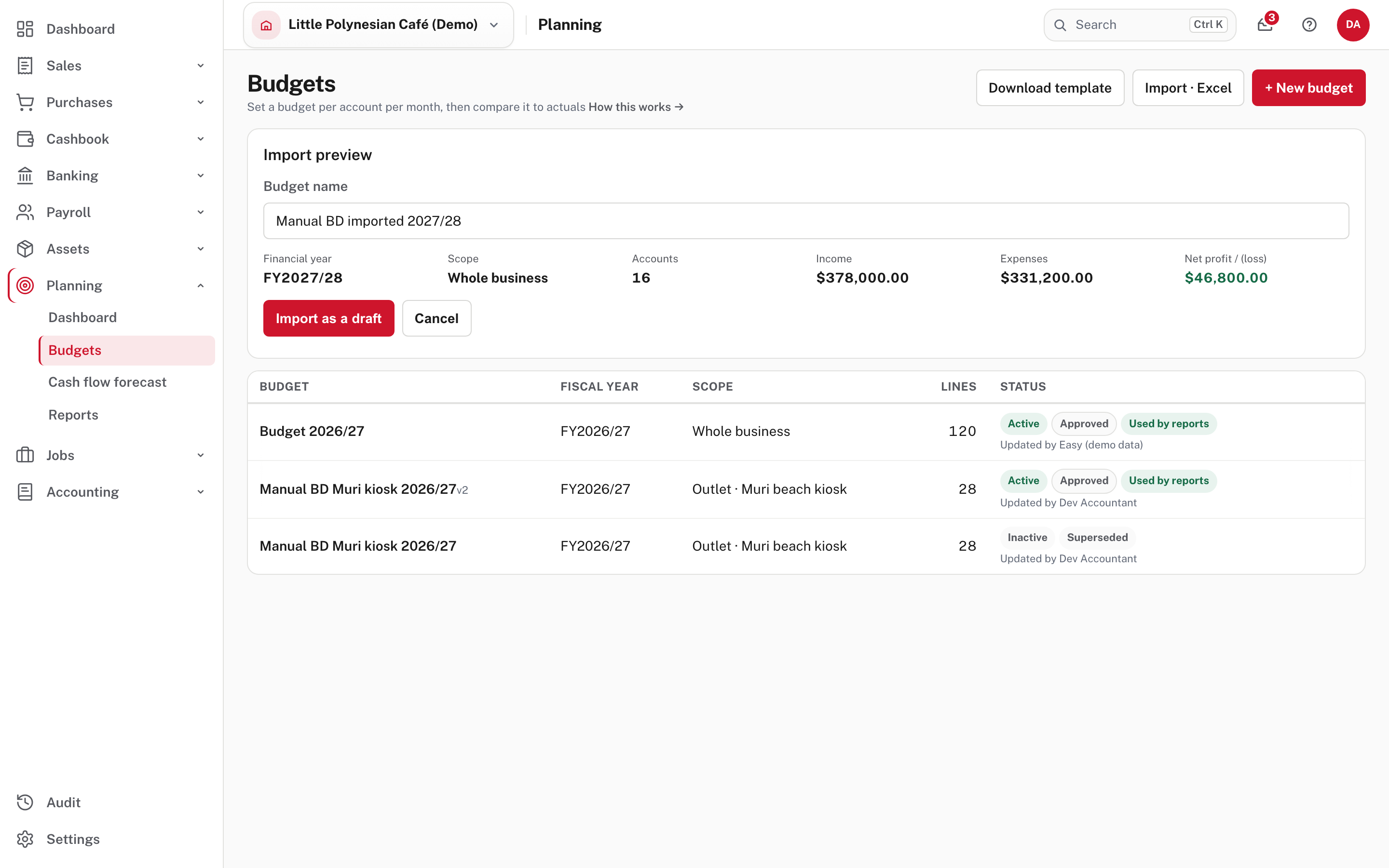The width and height of the screenshot is (1389, 868).
Task: Open the Settings gear icon
Action: [25, 839]
